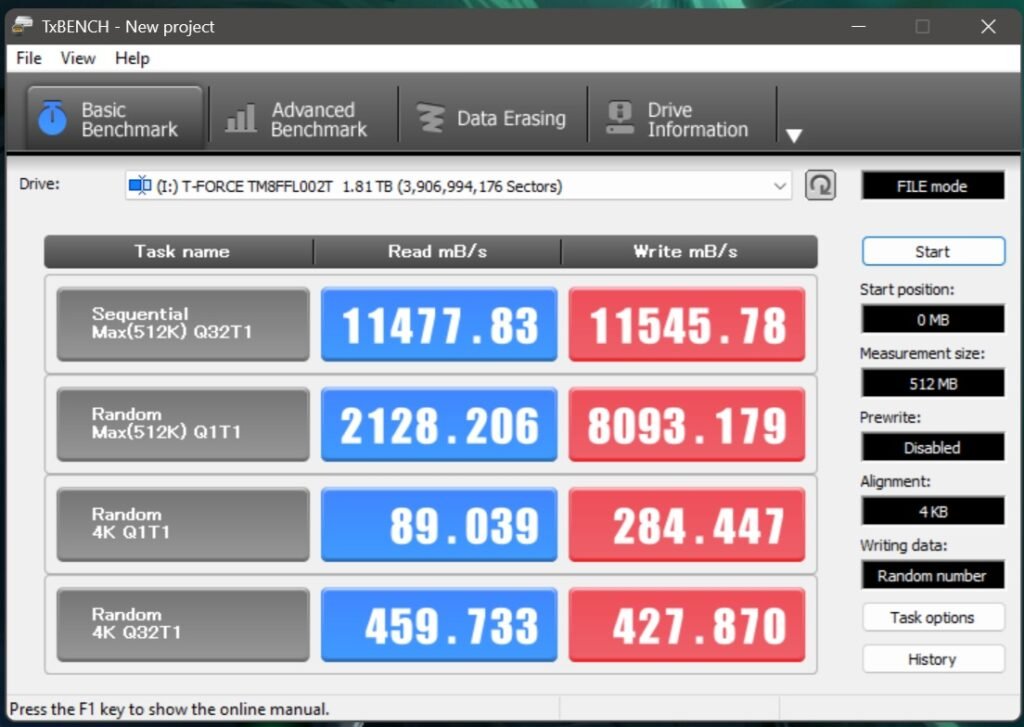The height and width of the screenshot is (727, 1024).
Task: Open the View menu
Action: (78, 58)
